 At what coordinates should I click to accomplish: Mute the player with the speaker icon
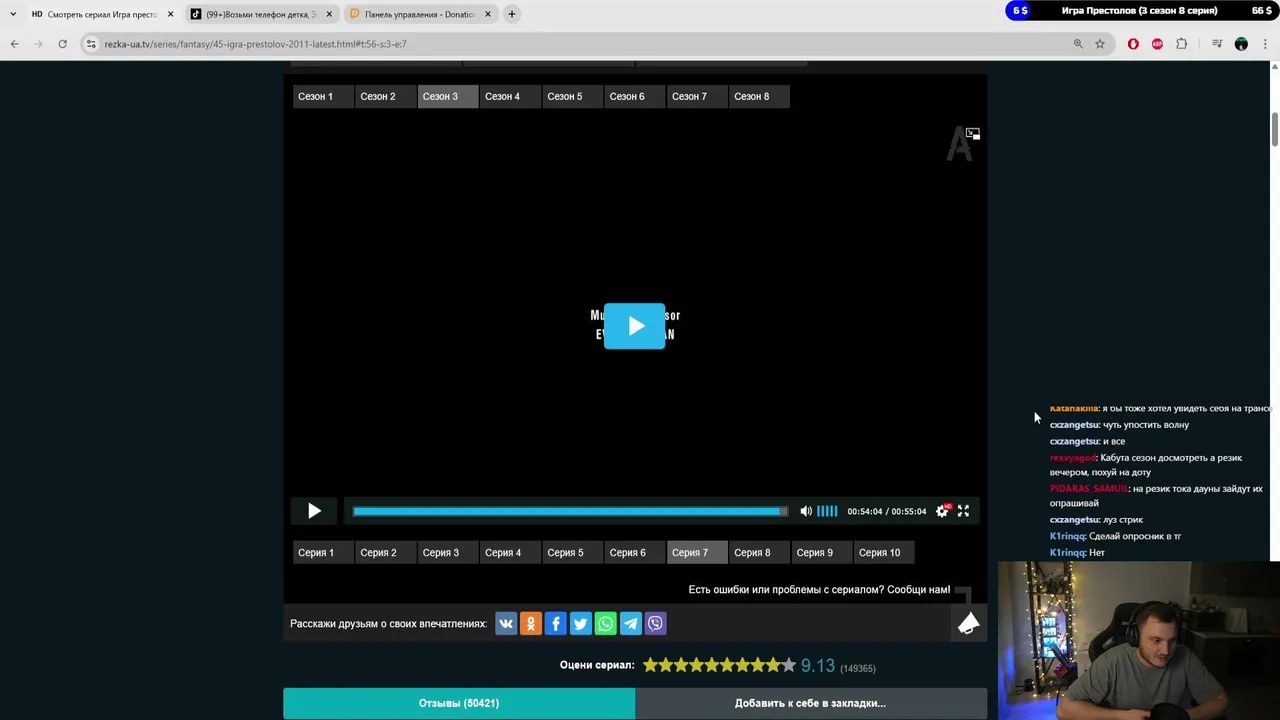(x=806, y=511)
